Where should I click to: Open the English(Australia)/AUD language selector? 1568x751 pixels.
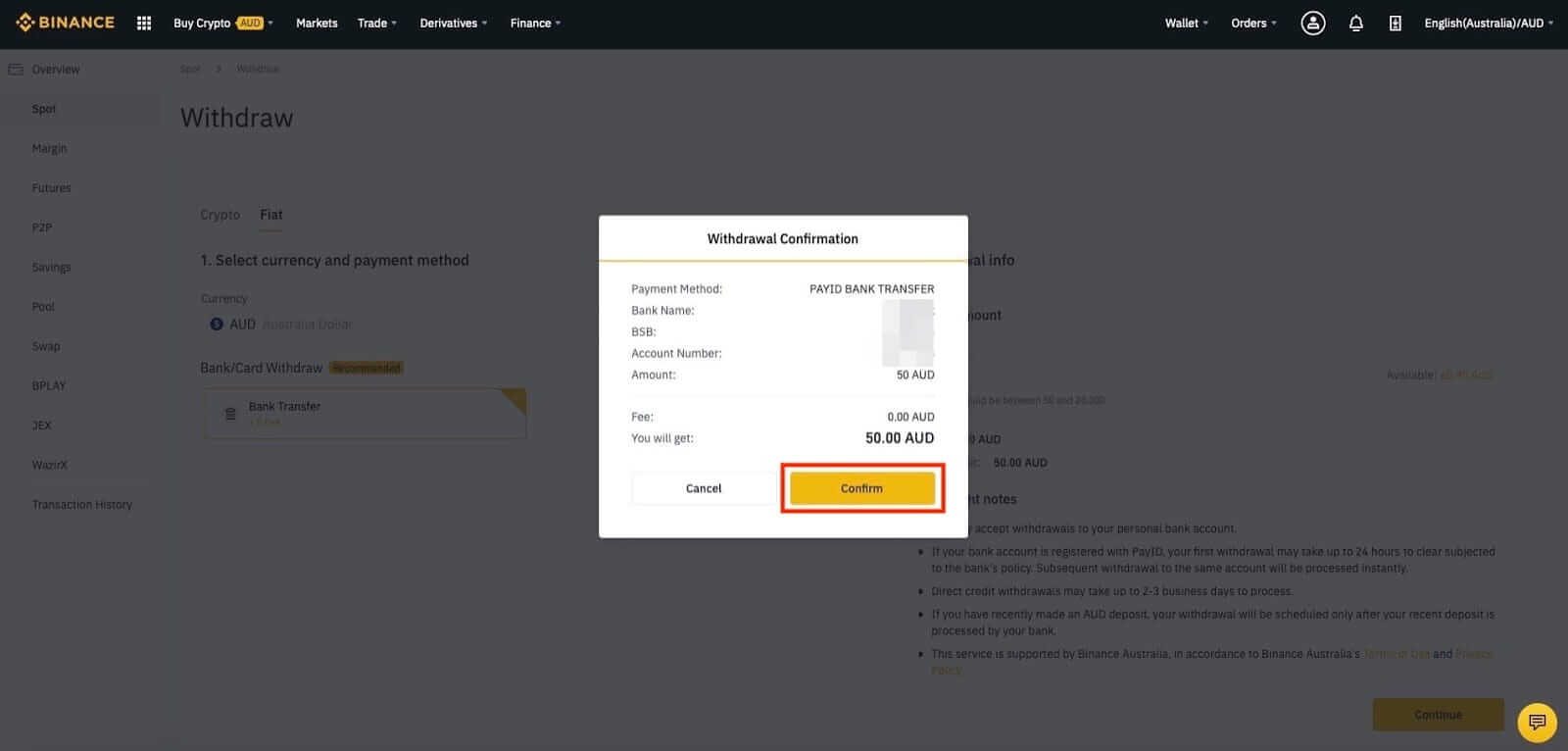click(x=1488, y=23)
